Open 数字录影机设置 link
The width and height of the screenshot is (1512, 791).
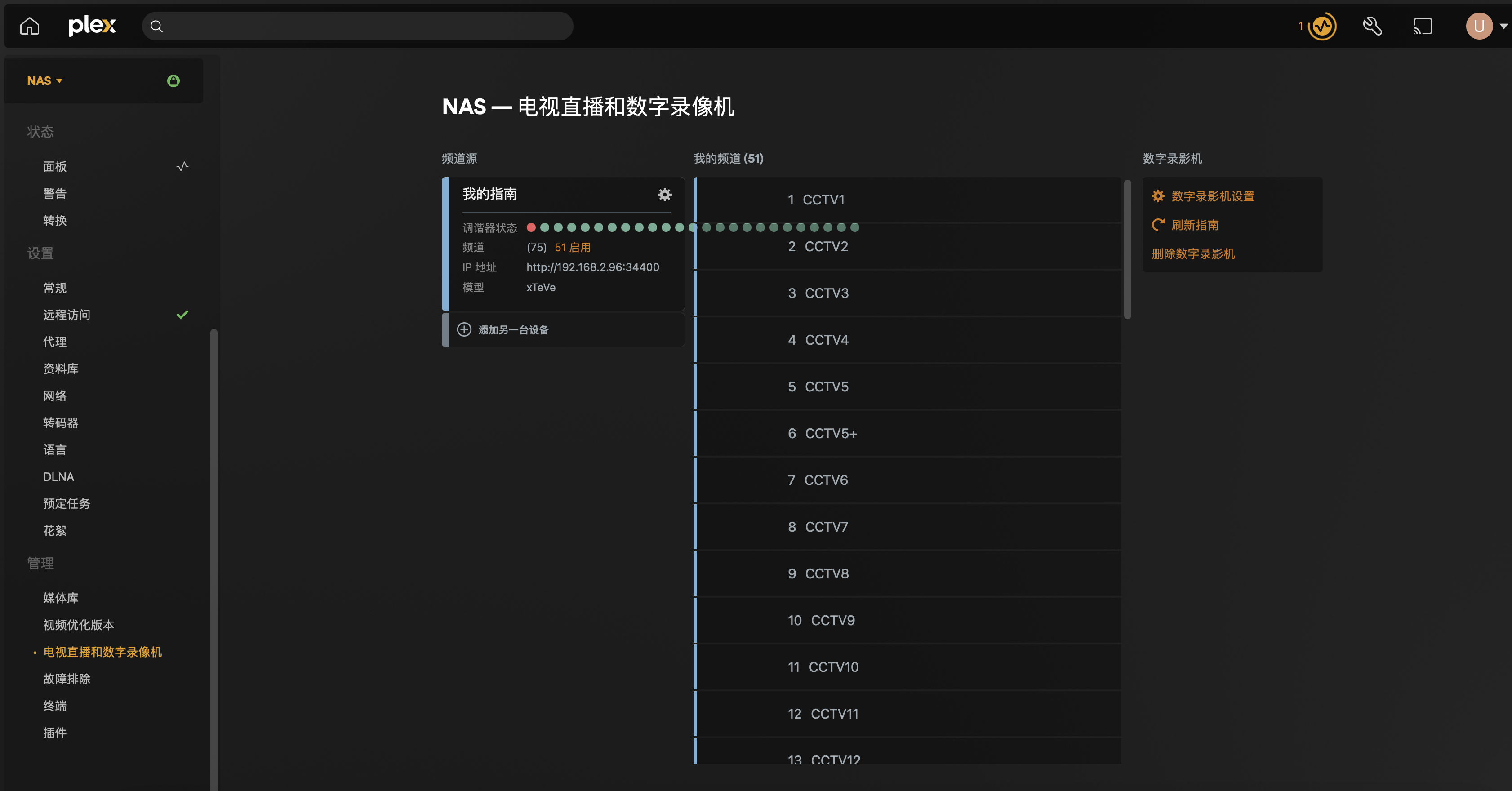pos(1212,196)
